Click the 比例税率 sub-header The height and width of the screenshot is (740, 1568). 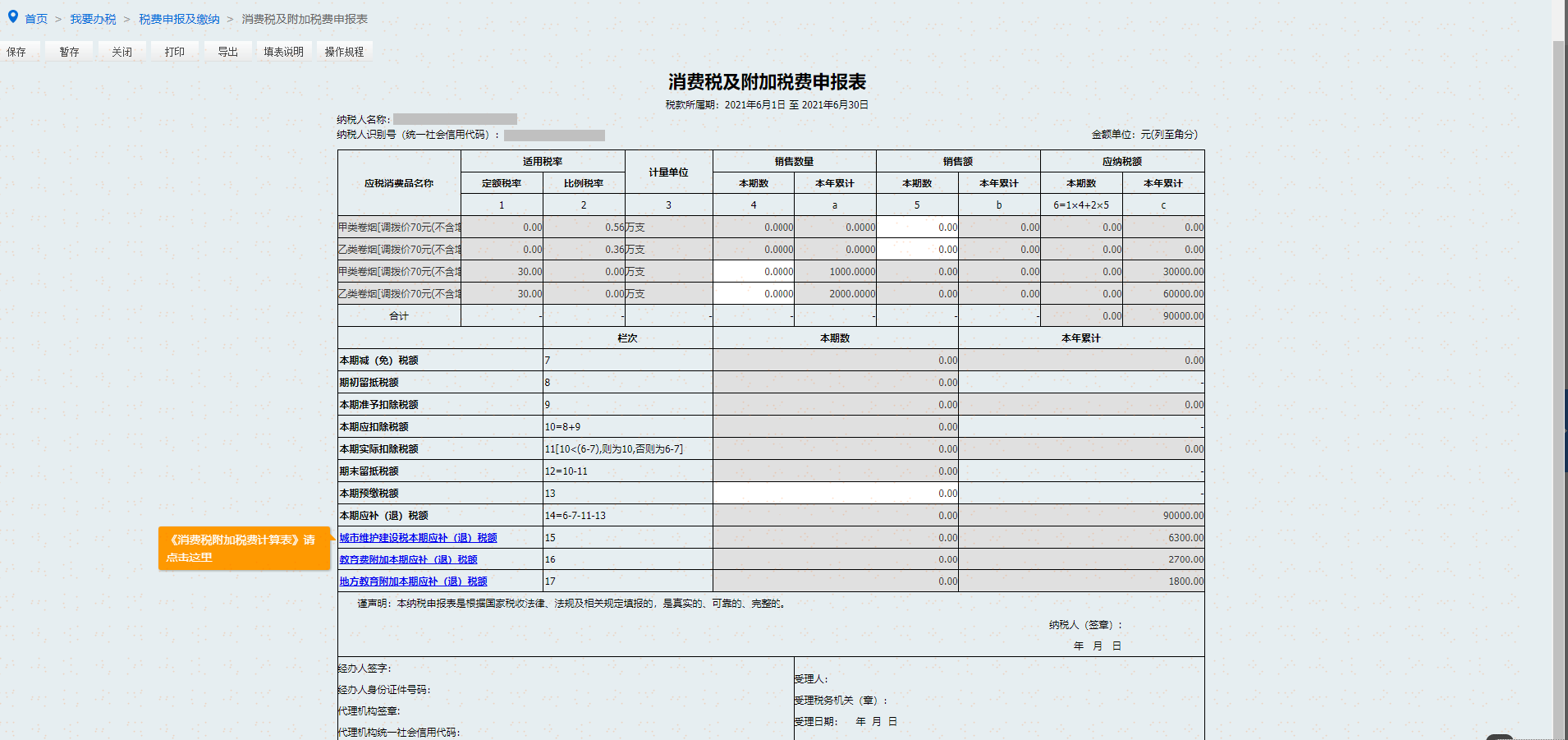(x=584, y=183)
